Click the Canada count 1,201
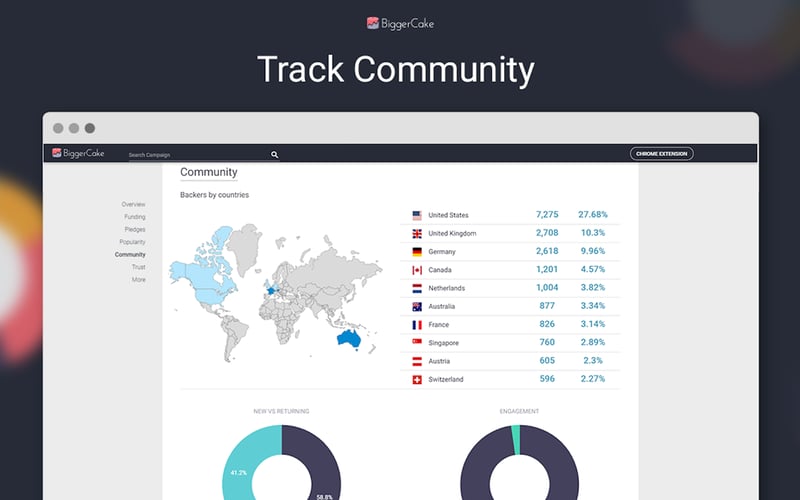This screenshot has height=500, width=800. (547, 269)
